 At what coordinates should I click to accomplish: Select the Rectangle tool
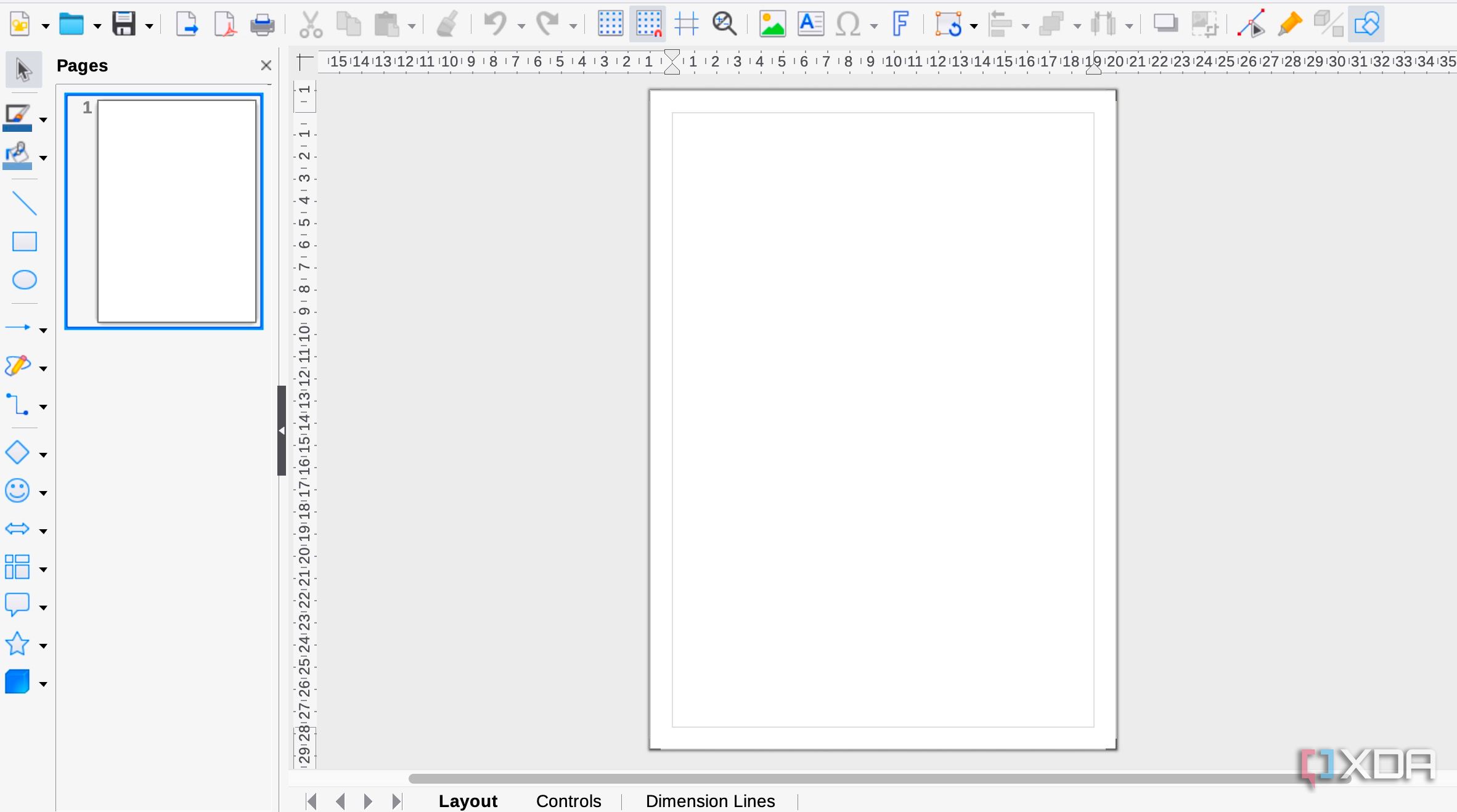25,242
